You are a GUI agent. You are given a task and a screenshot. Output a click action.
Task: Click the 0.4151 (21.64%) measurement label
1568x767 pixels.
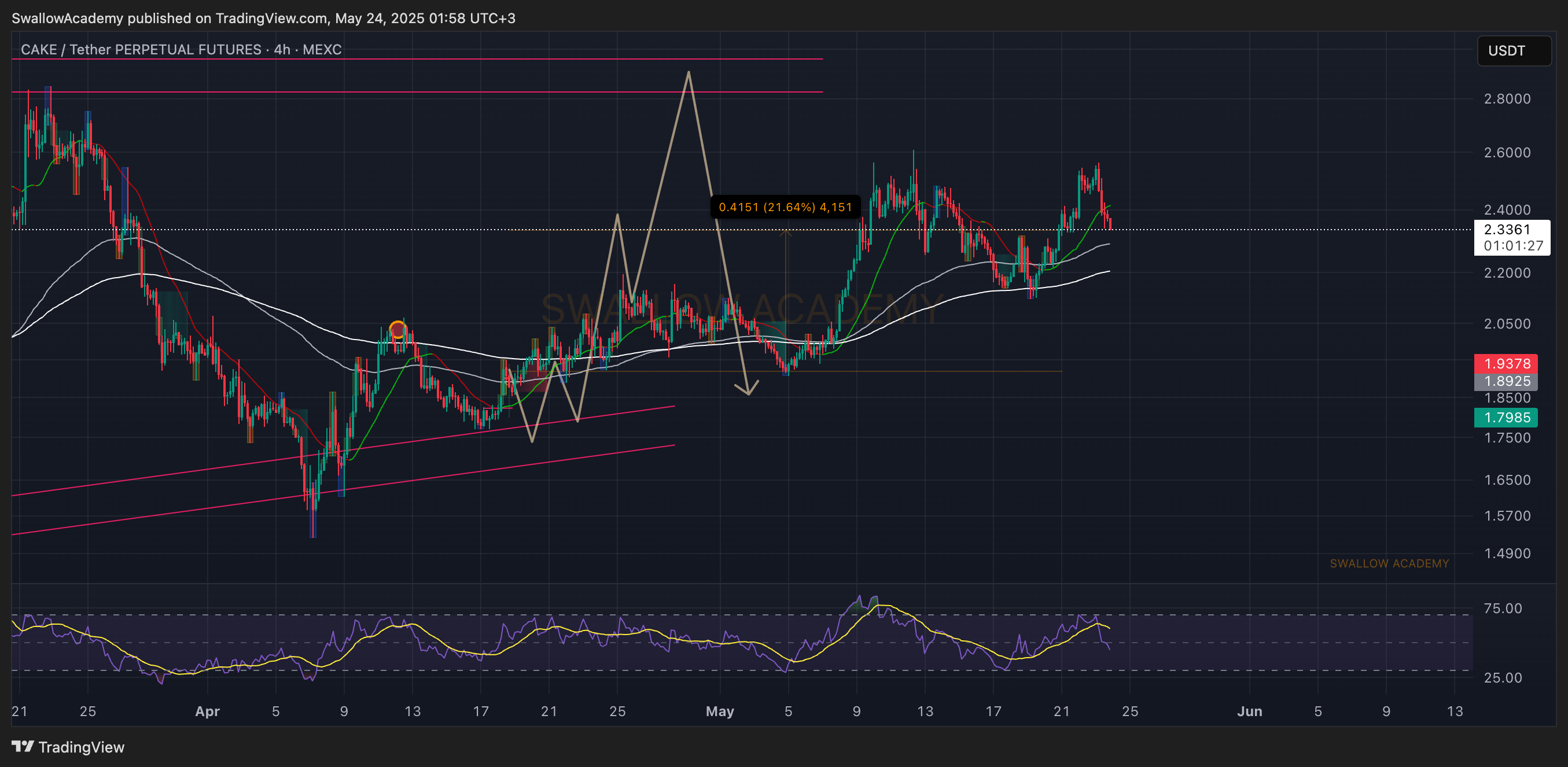click(785, 207)
